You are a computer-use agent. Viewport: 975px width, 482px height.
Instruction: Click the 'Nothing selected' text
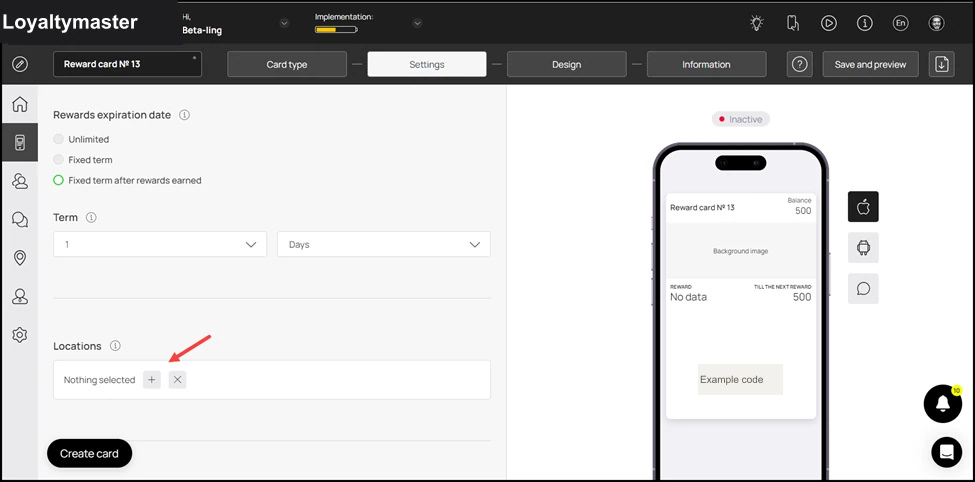click(99, 380)
